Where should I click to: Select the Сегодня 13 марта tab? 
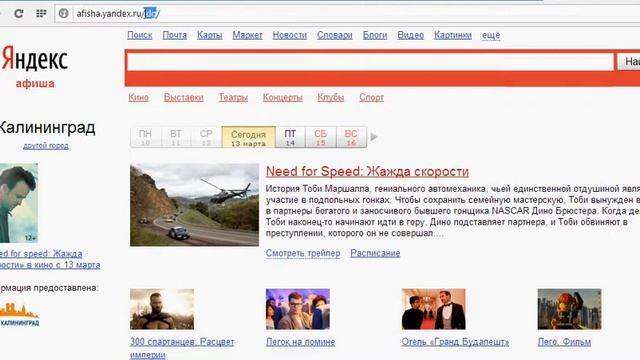click(x=248, y=138)
